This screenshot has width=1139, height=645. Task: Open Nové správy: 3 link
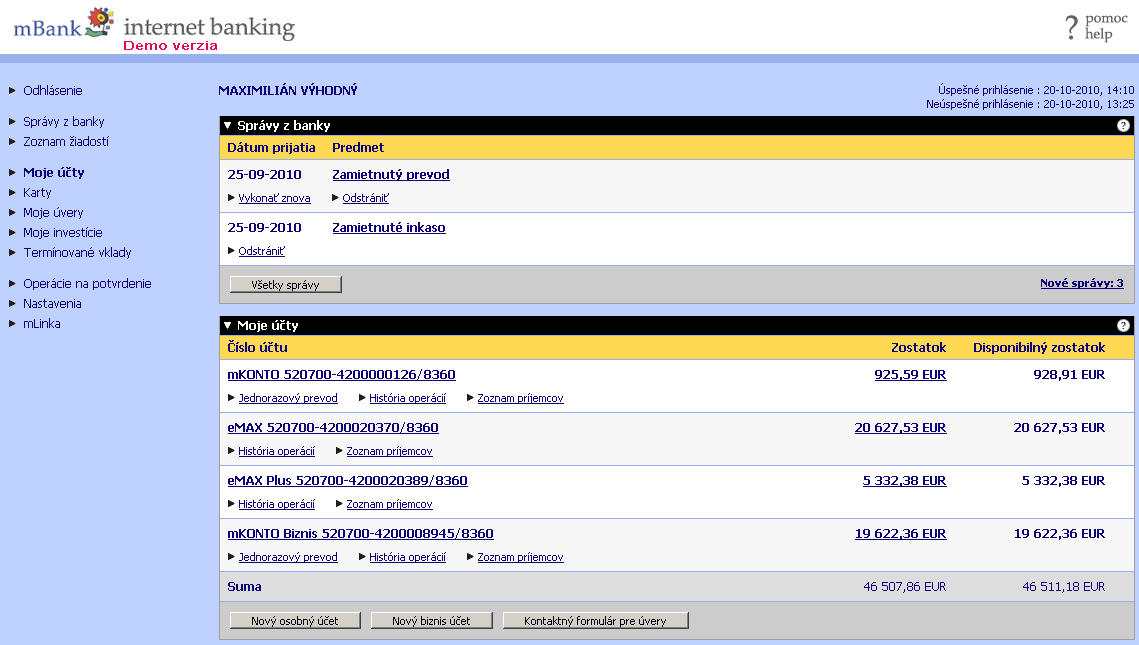pos(1082,283)
